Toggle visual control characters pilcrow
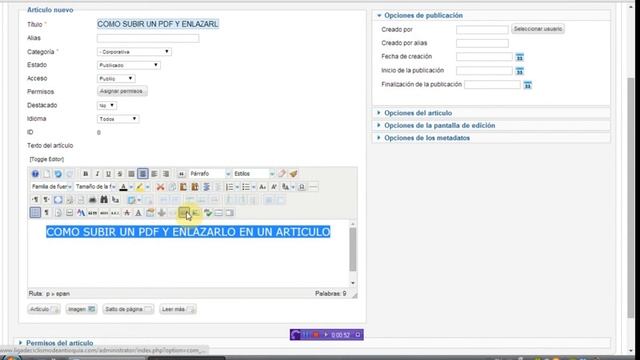640x360 pixels. (x=46, y=213)
